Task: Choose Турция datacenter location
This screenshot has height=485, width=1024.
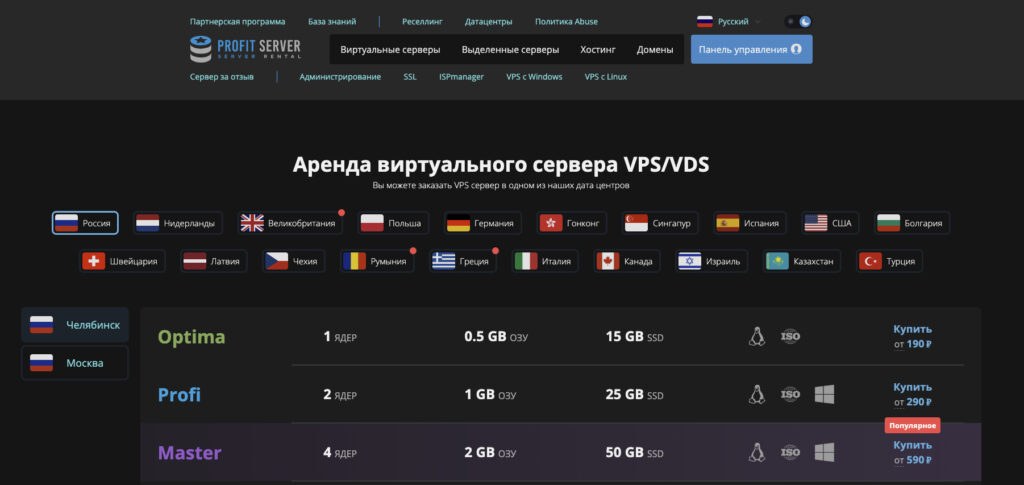Action: point(889,262)
